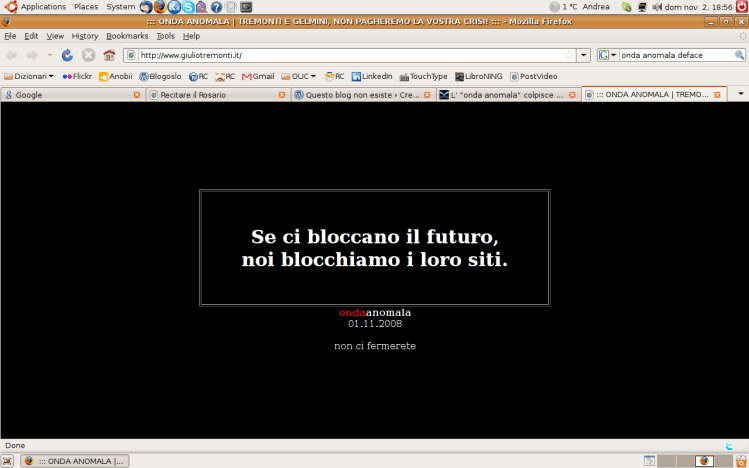Open the History menu
The height and width of the screenshot is (468, 749).
coord(85,36)
